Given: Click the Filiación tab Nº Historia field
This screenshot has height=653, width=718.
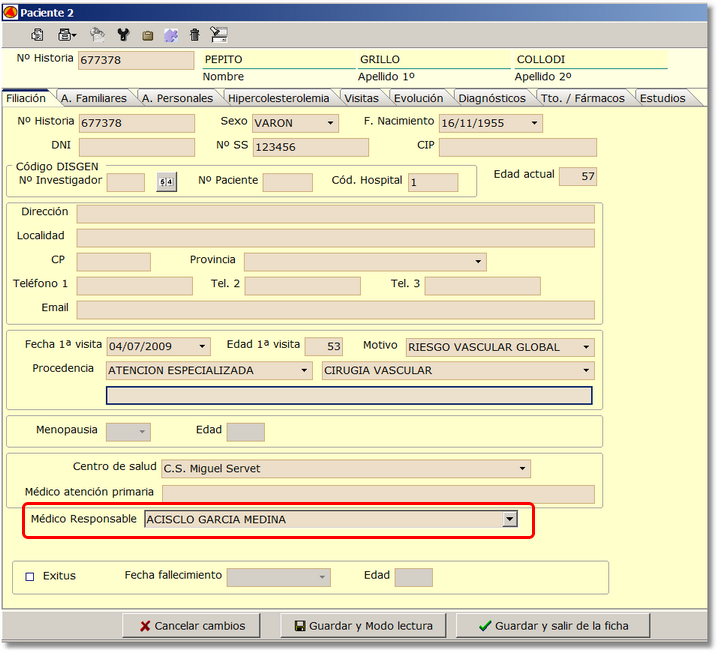Looking at the screenshot, I should tap(136, 123).
